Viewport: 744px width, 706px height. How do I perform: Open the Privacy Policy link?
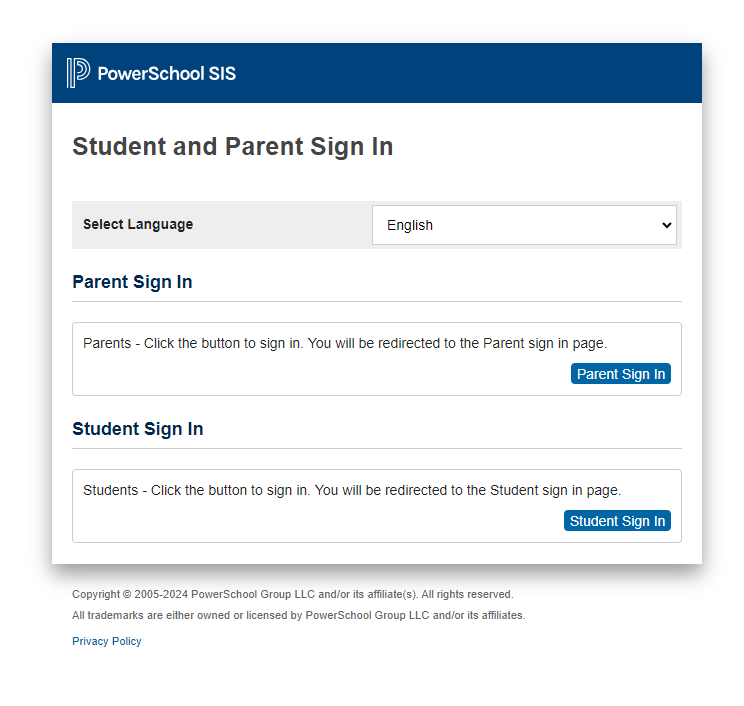(107, 641)
